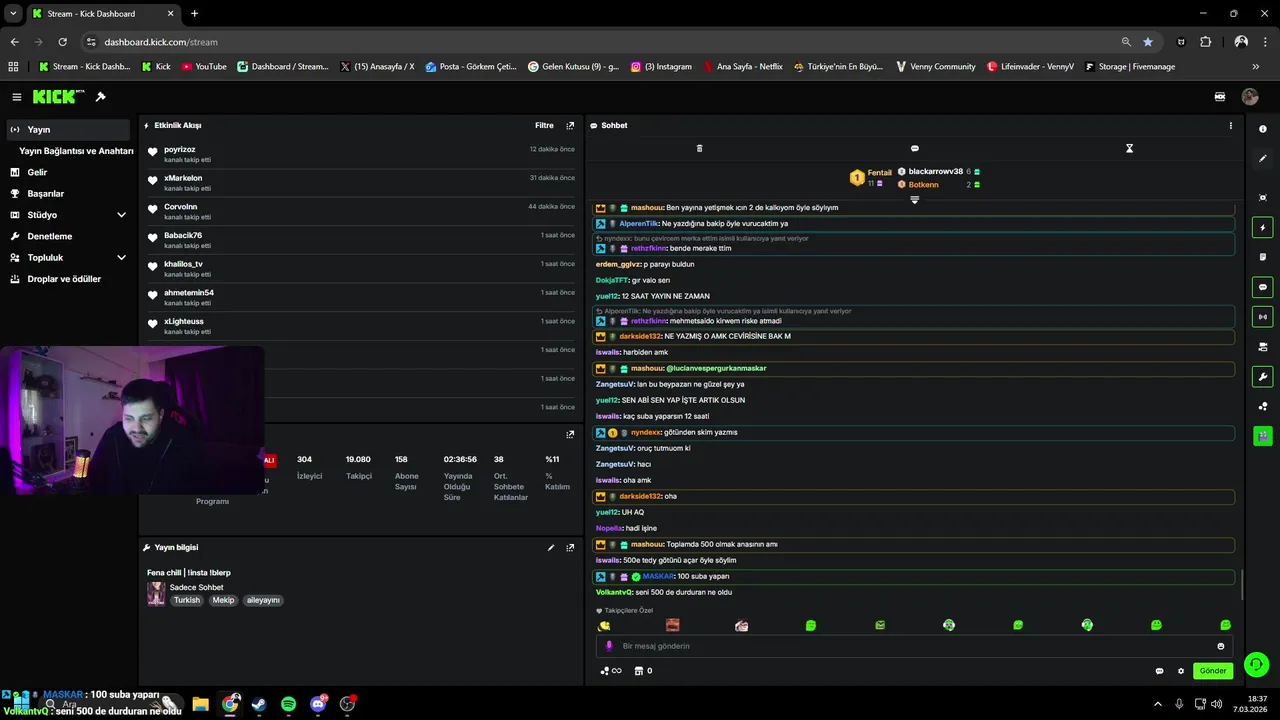Click the aileyayını tag

[x=263, y=600]
